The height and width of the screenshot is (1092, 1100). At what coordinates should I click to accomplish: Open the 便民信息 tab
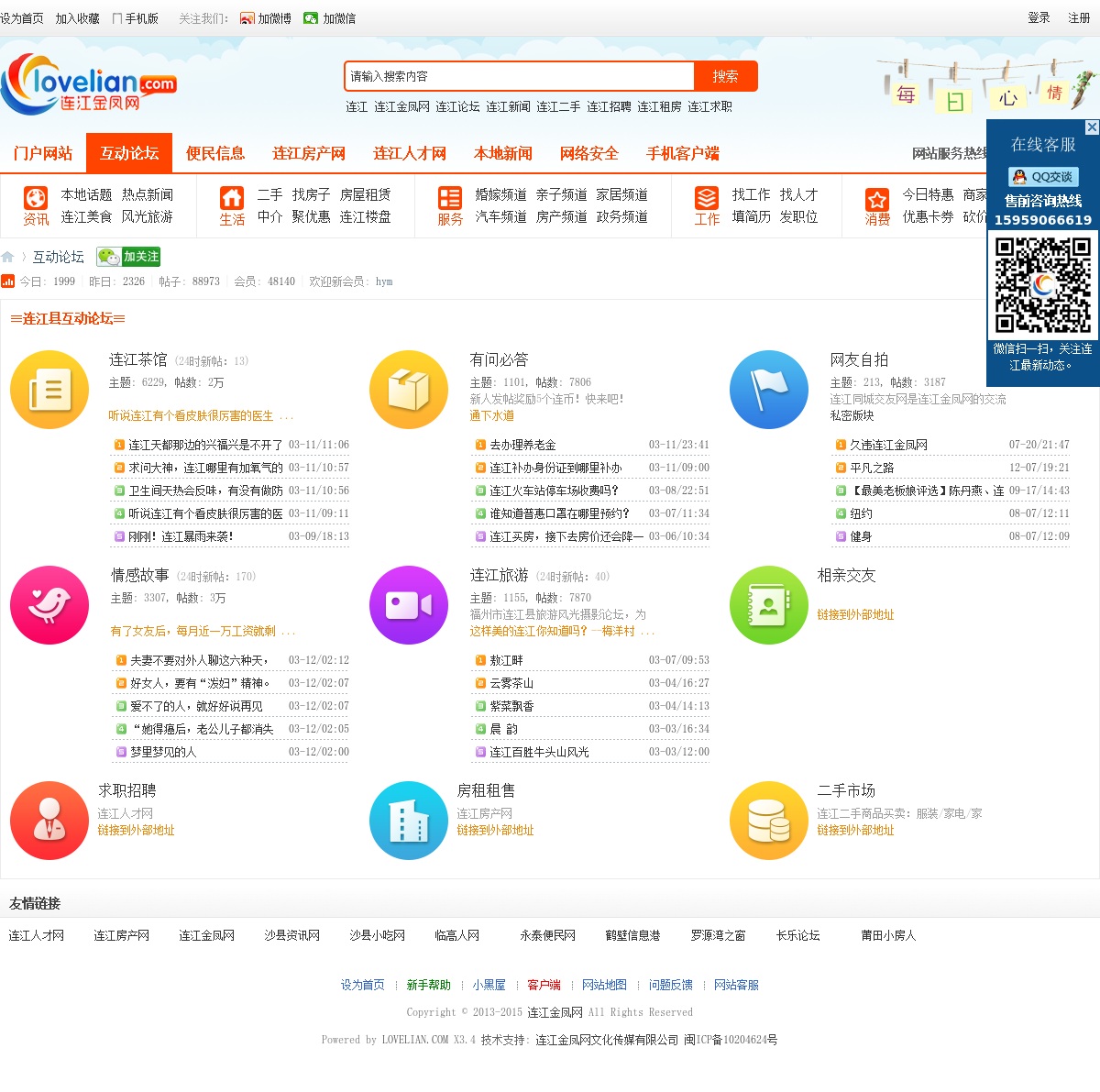click(215, 153)
